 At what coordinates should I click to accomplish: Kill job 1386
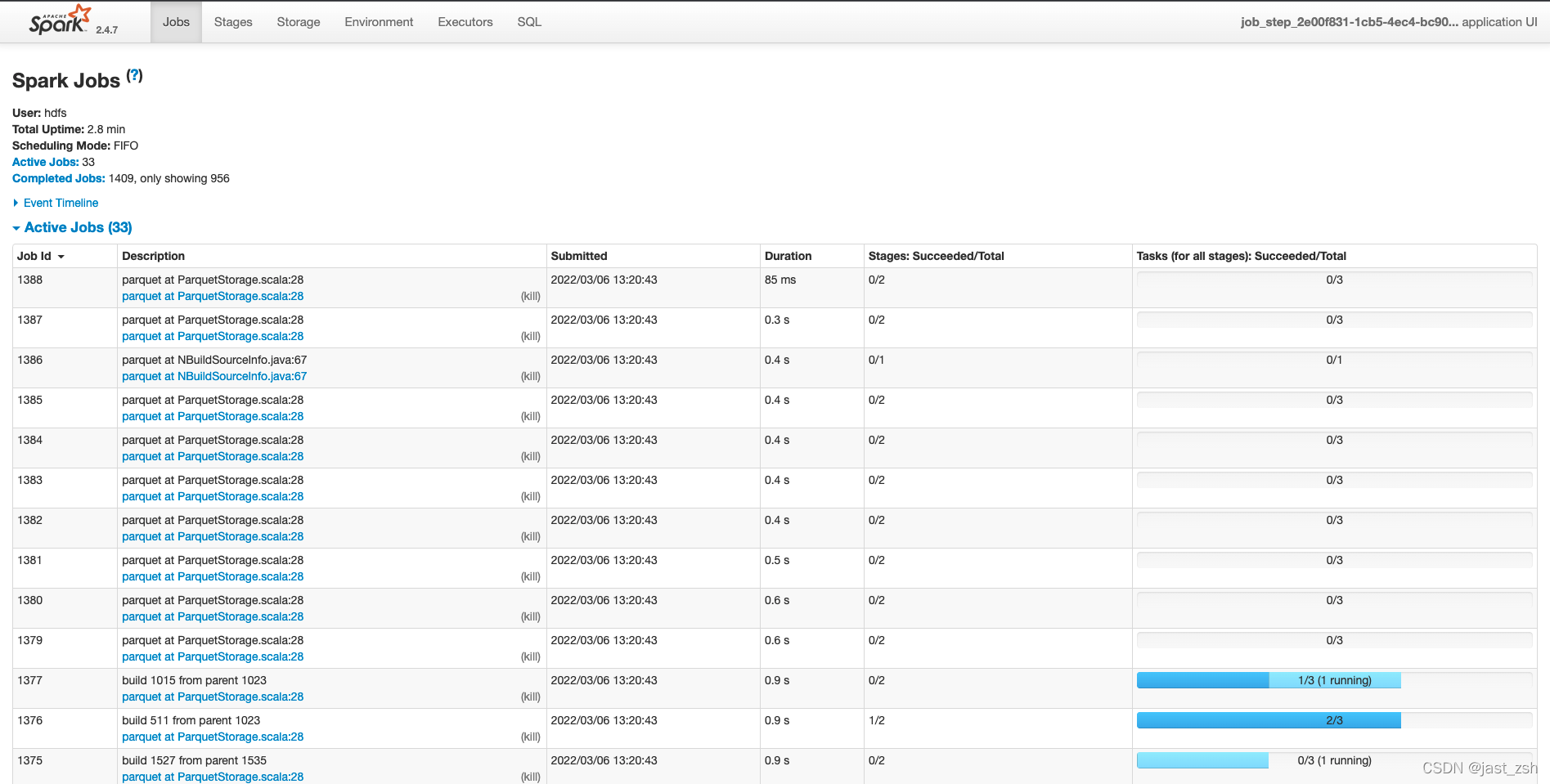[x=531, y=376]
